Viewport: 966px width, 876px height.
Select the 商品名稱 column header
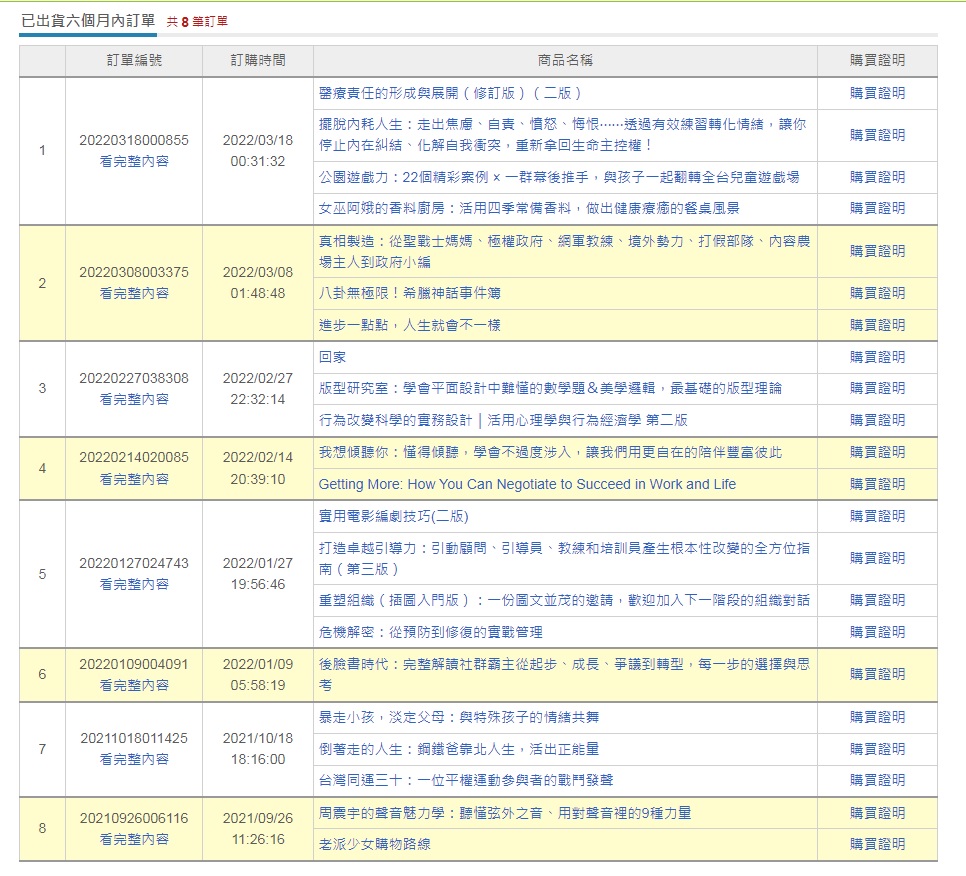(565, 60)
